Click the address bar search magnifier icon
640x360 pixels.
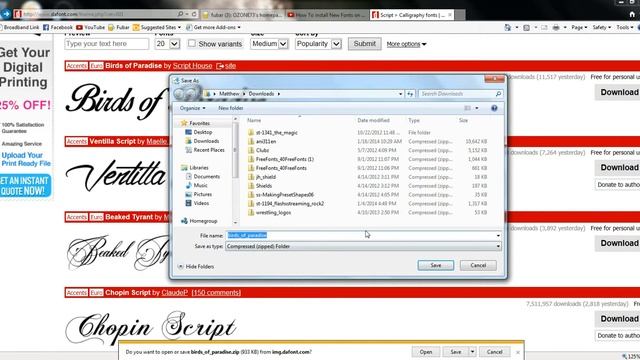[180, 14]
